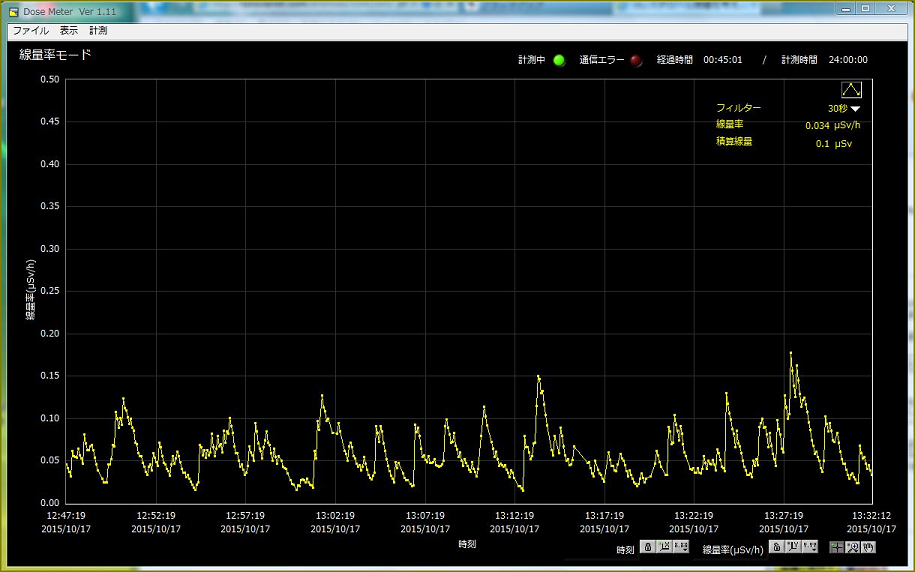Click the green 計測中 indicator light

pos(559,60)
